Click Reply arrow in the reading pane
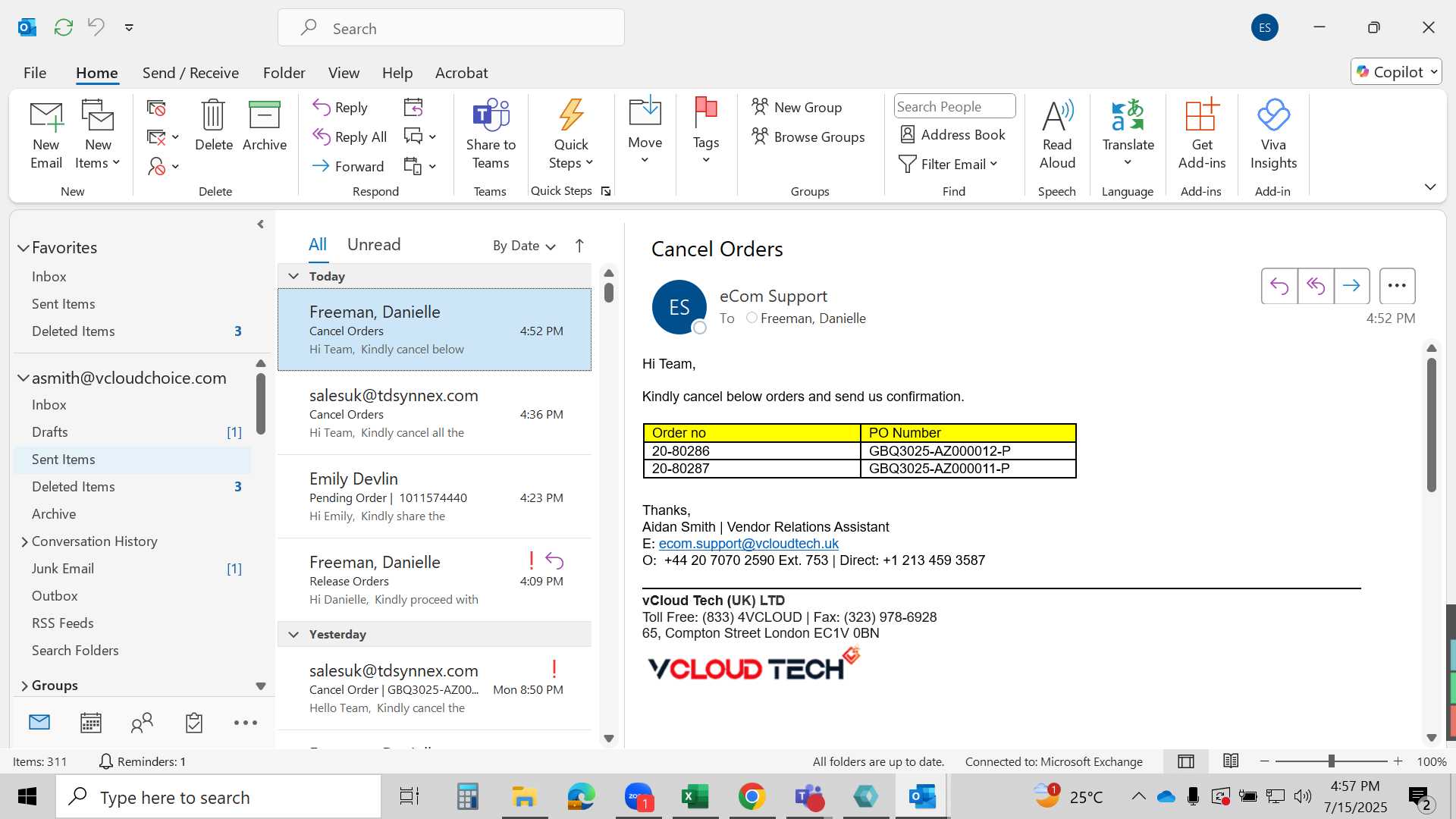This screenshot has height=819, width=1456. click(x=1279, y=286)
